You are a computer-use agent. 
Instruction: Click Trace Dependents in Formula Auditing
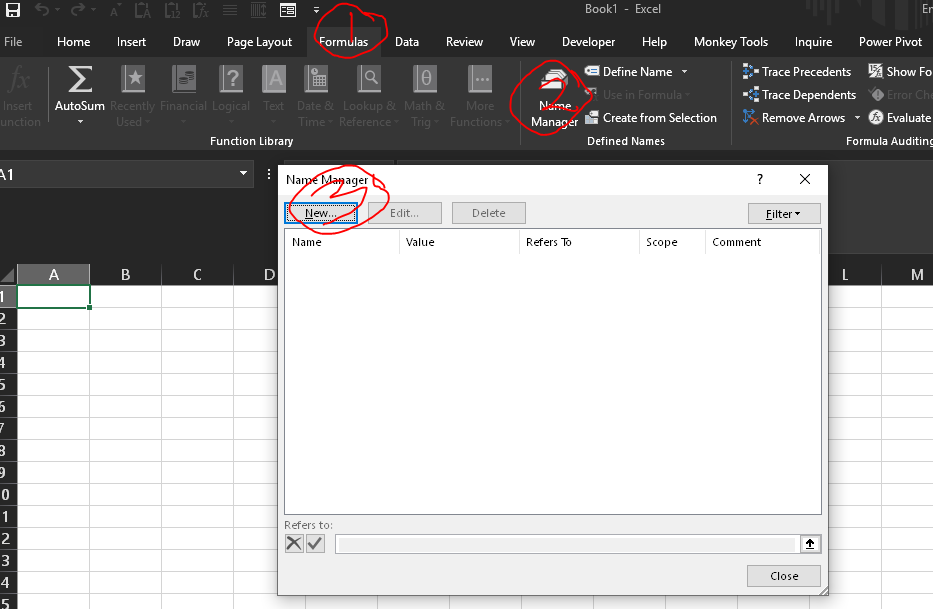coord(799,95)
